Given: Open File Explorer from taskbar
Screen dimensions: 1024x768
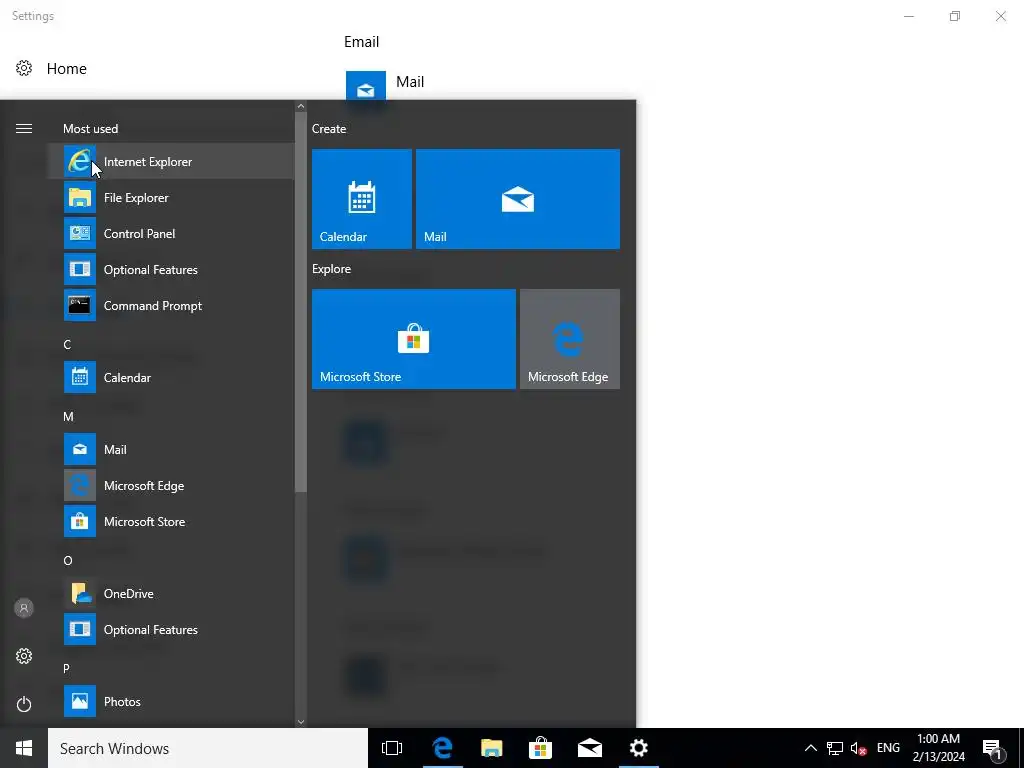Looking at the screenshot, I should pos(492,748).
